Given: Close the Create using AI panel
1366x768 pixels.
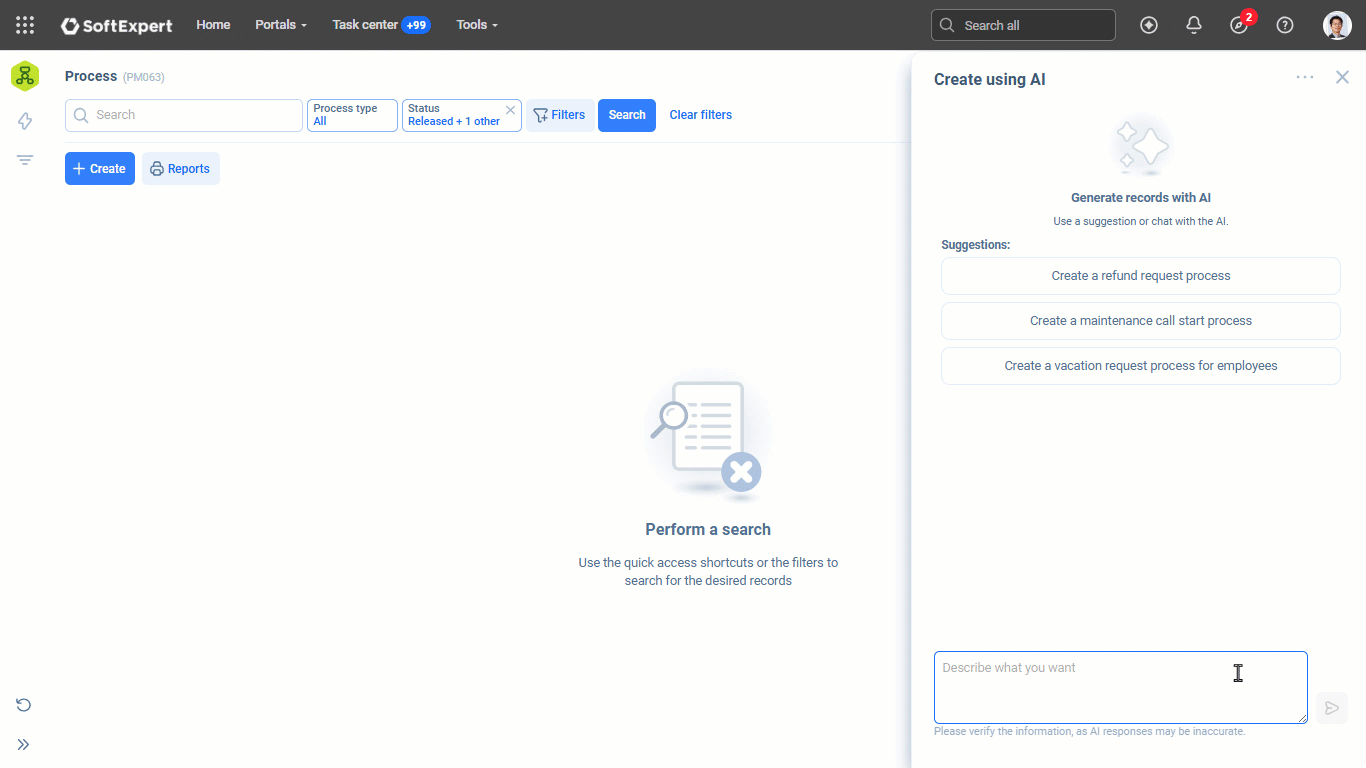Looking at the screenshot, I should coord(1342,77).
